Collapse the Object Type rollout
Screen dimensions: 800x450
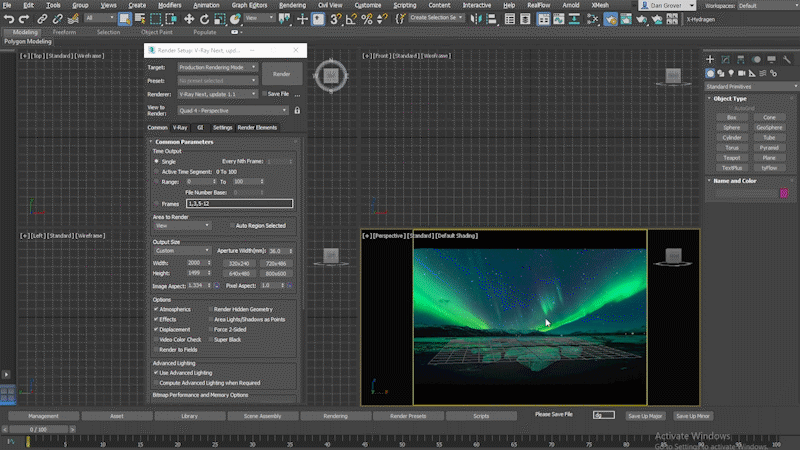click(x=730, y=99)
